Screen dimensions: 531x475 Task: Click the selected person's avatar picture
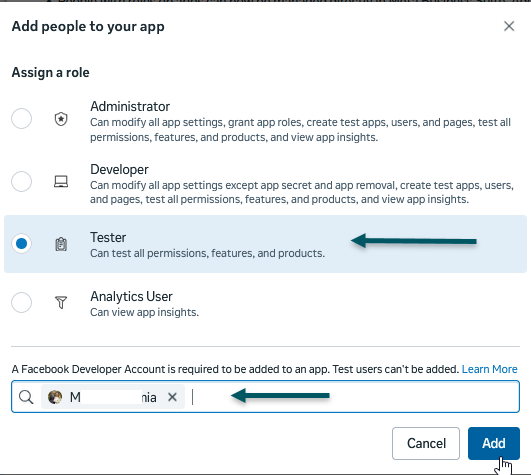click(x=55, y=397)
